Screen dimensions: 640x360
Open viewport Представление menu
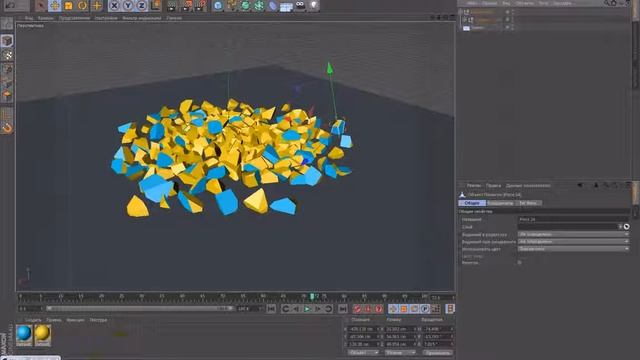click(74, 18)
